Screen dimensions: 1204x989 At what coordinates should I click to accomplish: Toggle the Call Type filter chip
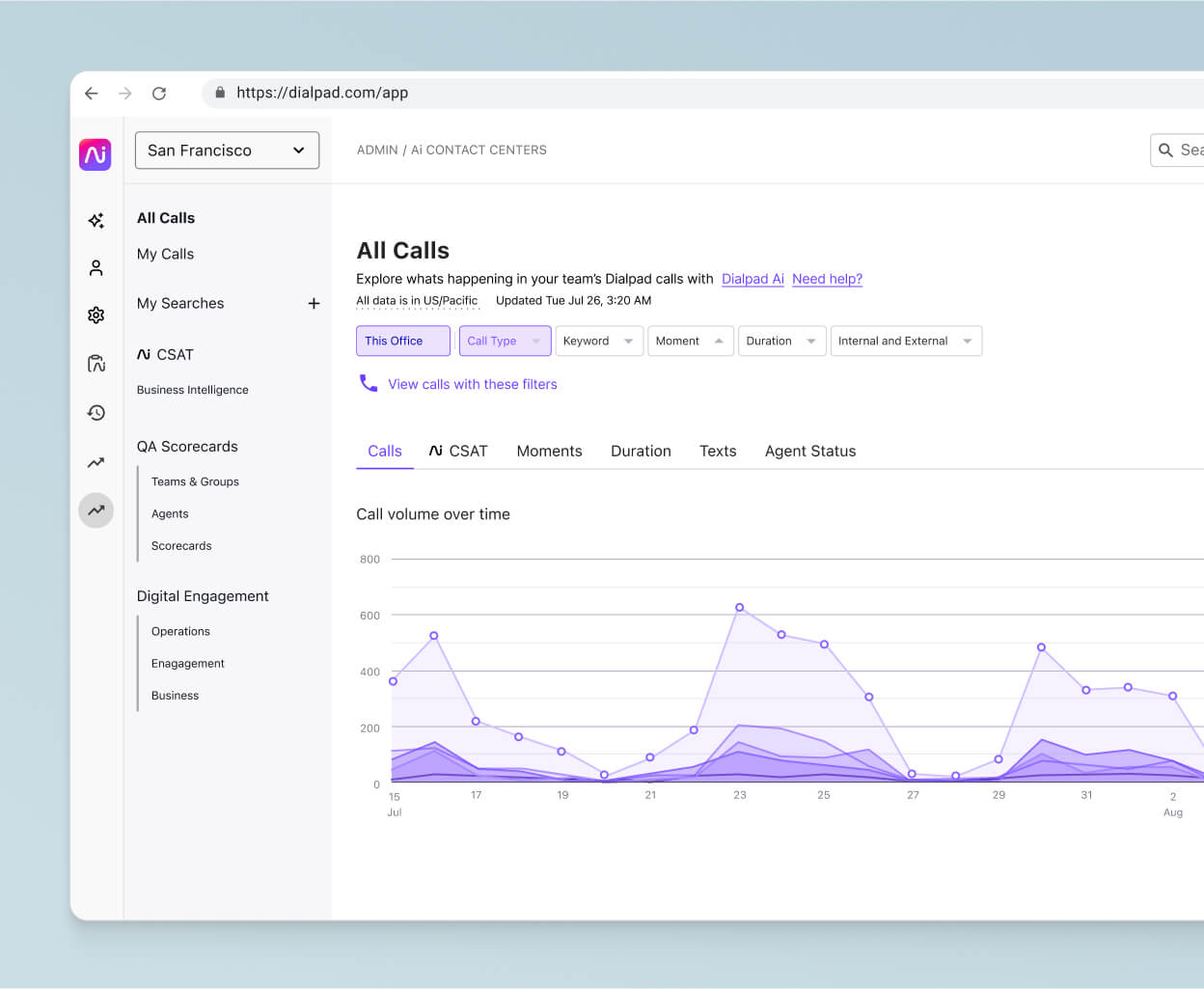(505, 341)
